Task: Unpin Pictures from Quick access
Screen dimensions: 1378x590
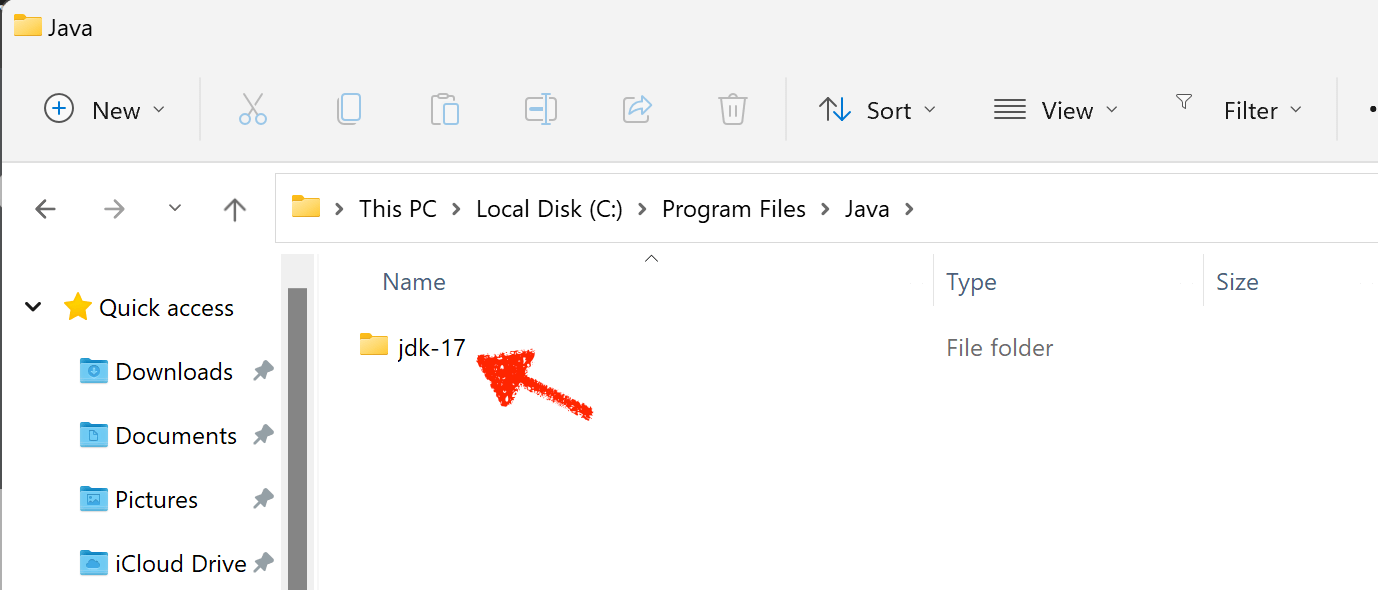Action: click(262, 499)
